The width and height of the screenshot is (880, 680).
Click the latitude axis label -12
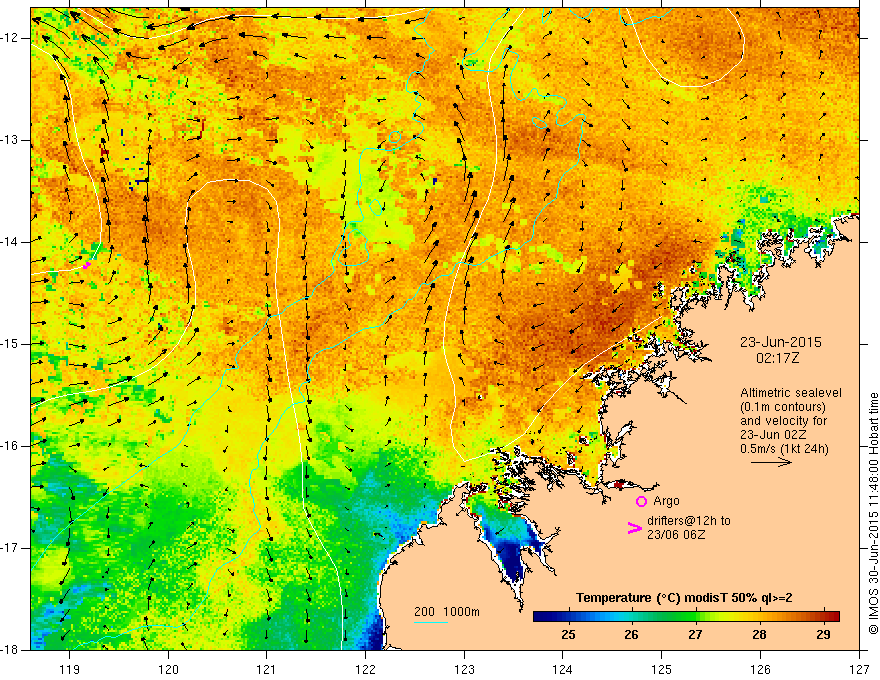click(x=11, y=38)
